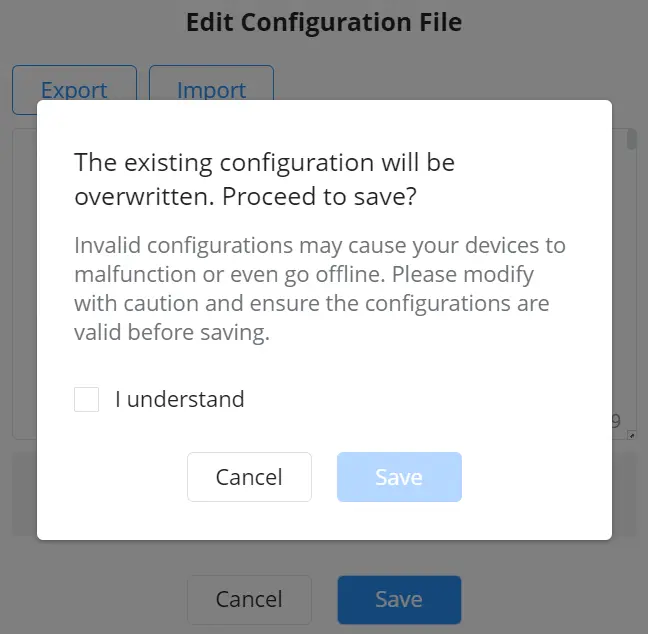Click the scrollbar track below the thumb
The height and width of the screenshot is (634, 648).
(631, 289)
